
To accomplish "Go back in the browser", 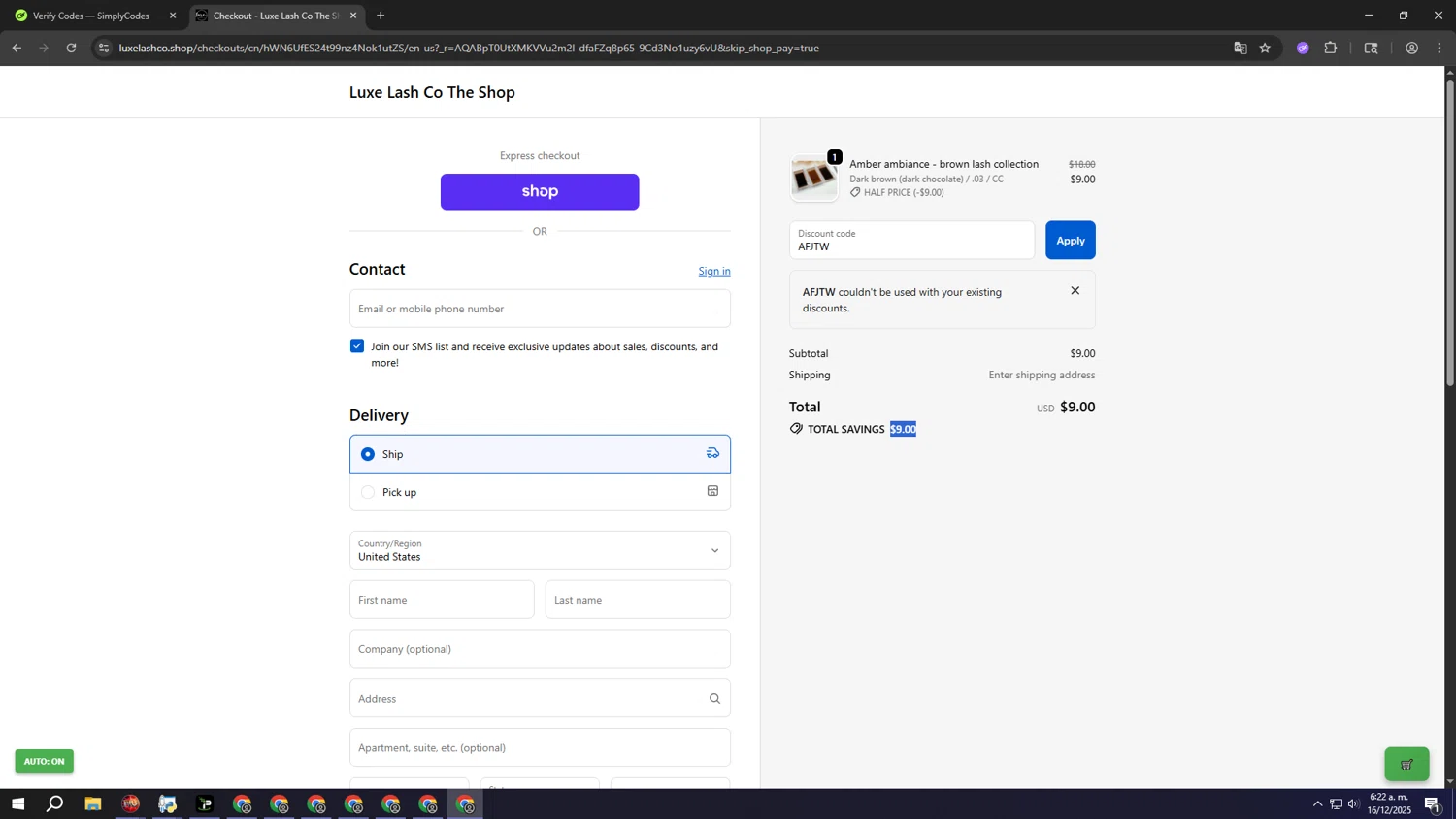I will [x=17, y=48].
